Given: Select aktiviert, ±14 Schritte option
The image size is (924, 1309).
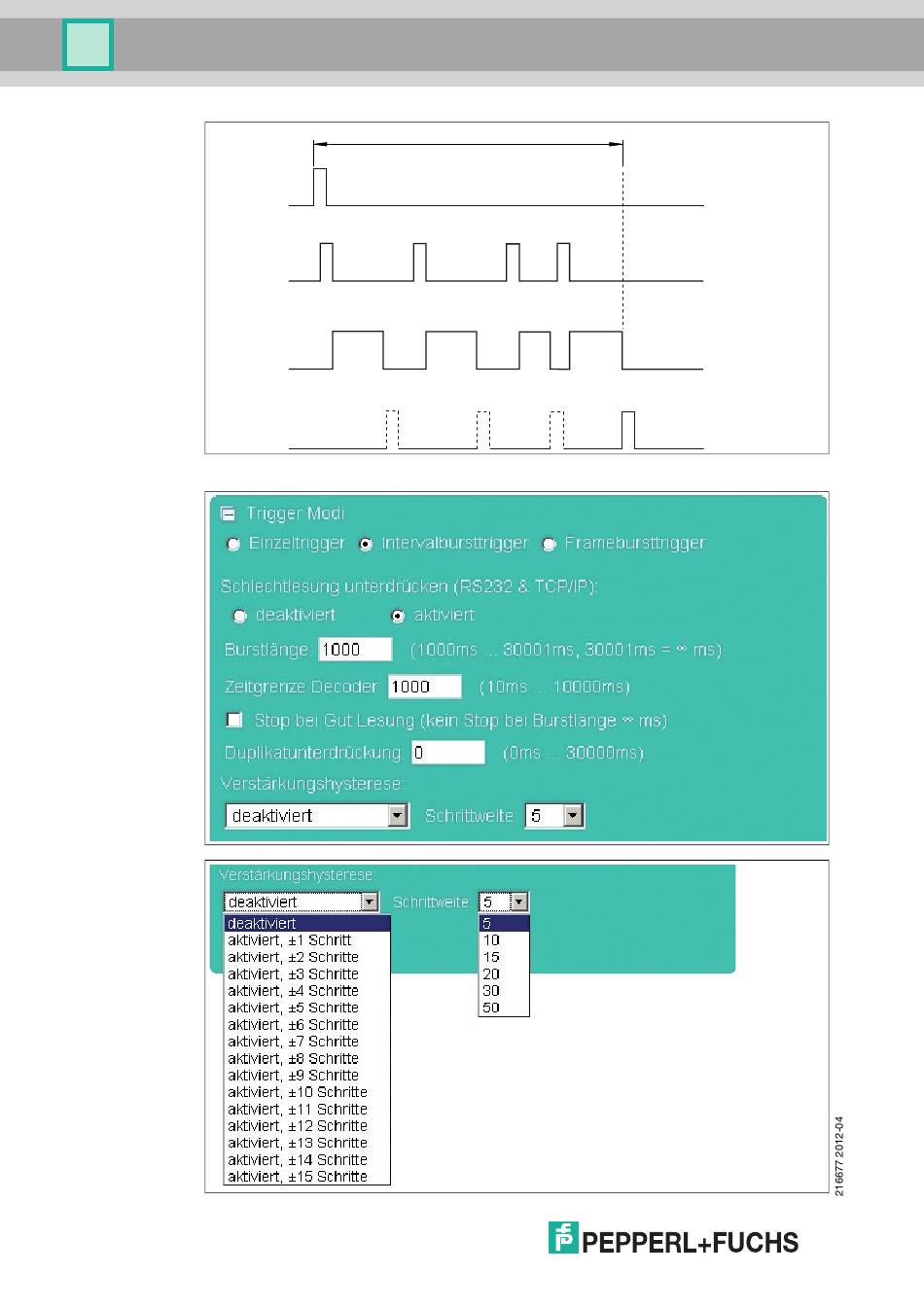Looking at the screenshot, I should tap(307, 1160).
